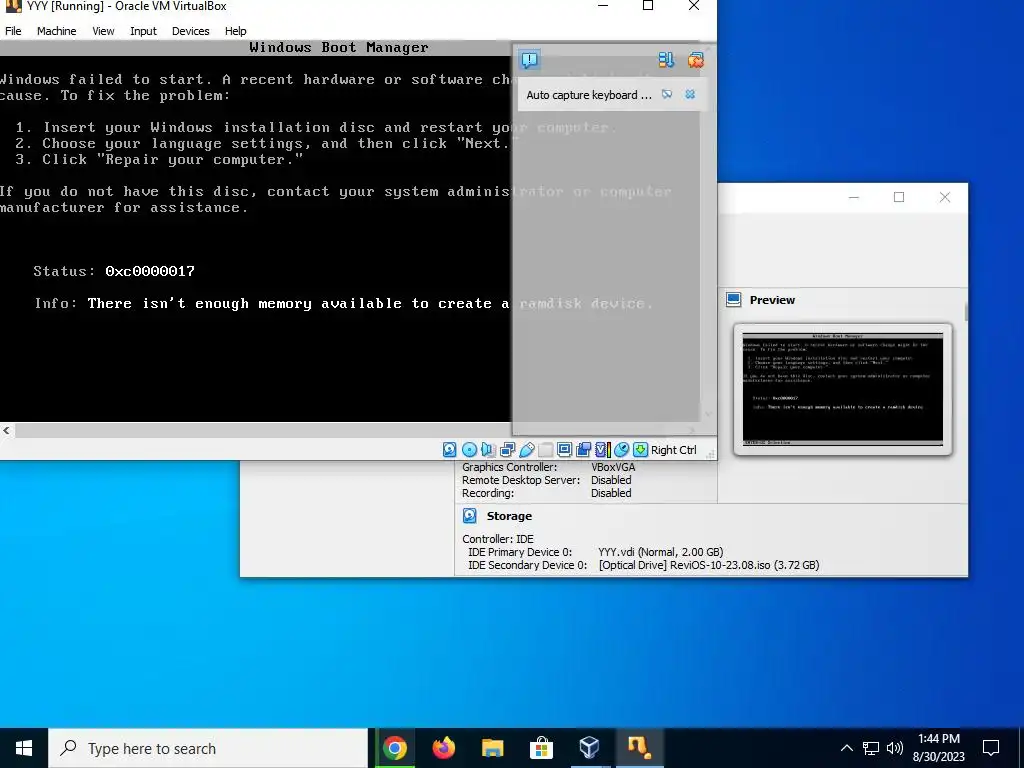Click the Recording Disabled value
Image resolution: width=1024 pixels, height=768 pixels.
(611, 493)
